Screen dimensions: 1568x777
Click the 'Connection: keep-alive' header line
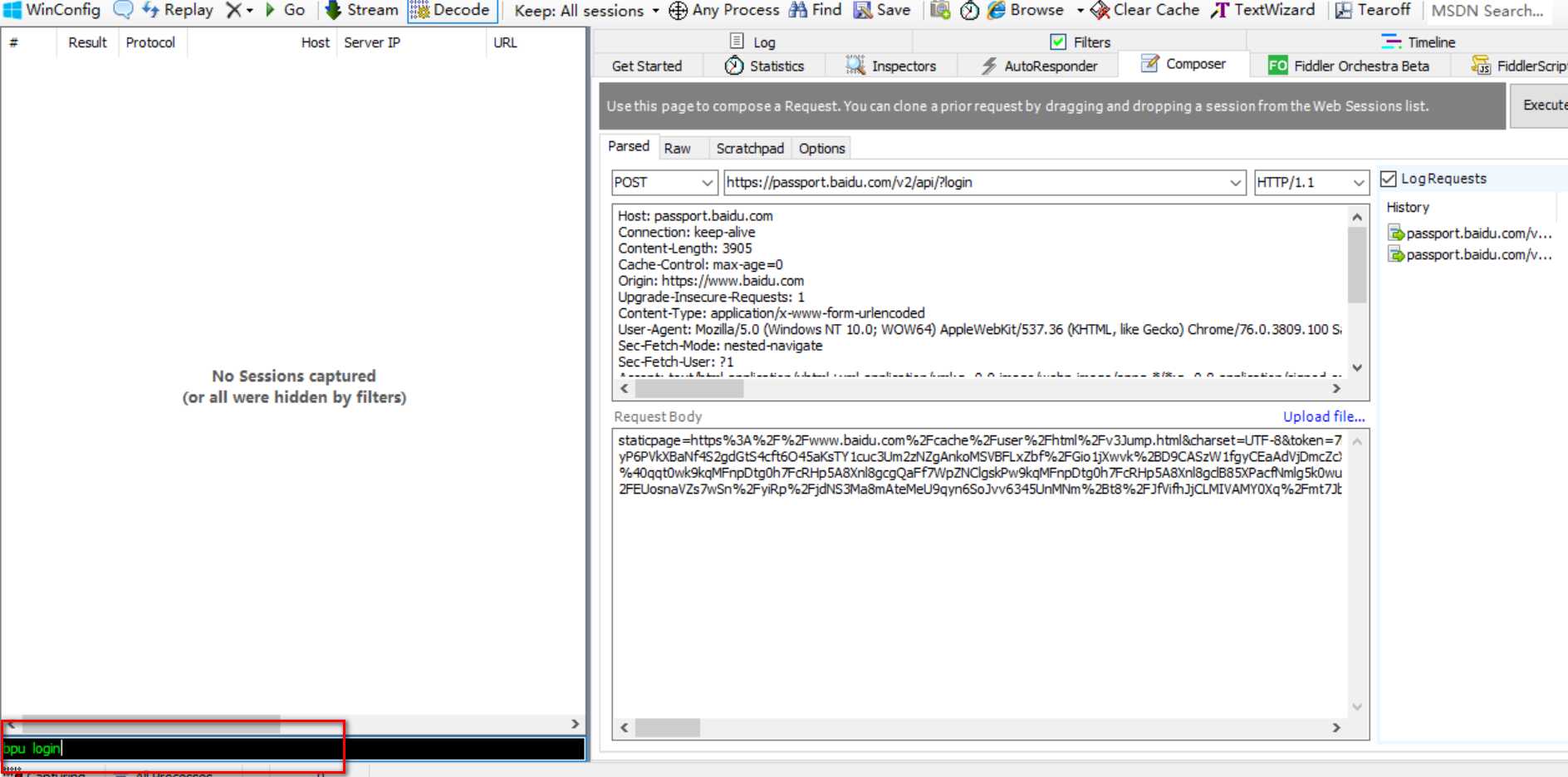[687, 232]
